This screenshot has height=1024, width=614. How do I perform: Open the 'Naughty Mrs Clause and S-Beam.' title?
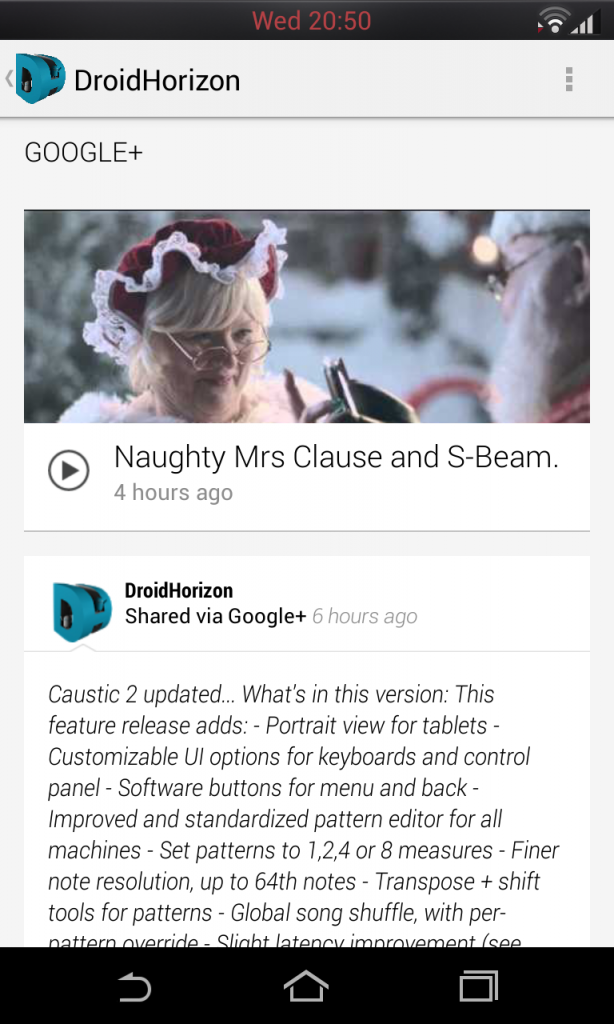336,457
